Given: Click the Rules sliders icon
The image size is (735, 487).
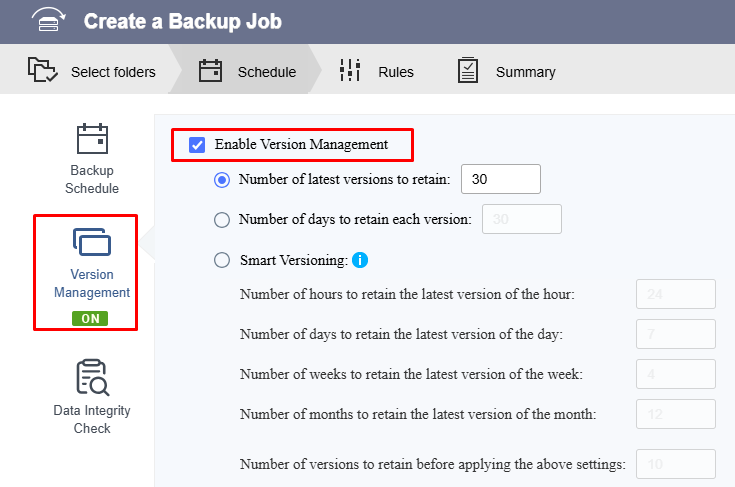Looking at the screenshot, I should [350, 70].
